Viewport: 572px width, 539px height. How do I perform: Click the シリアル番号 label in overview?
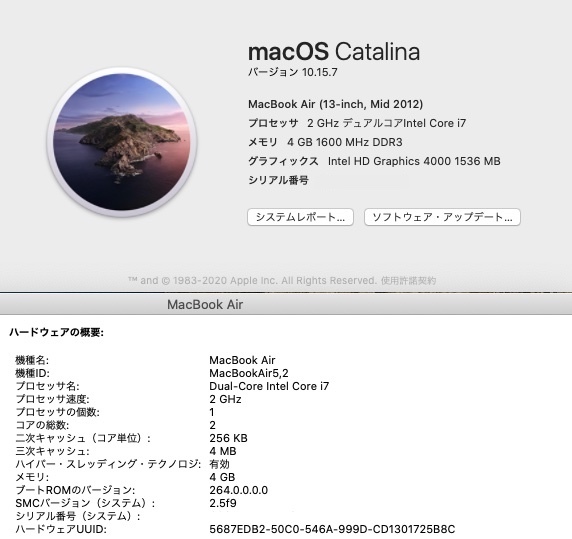coord(278,180)
